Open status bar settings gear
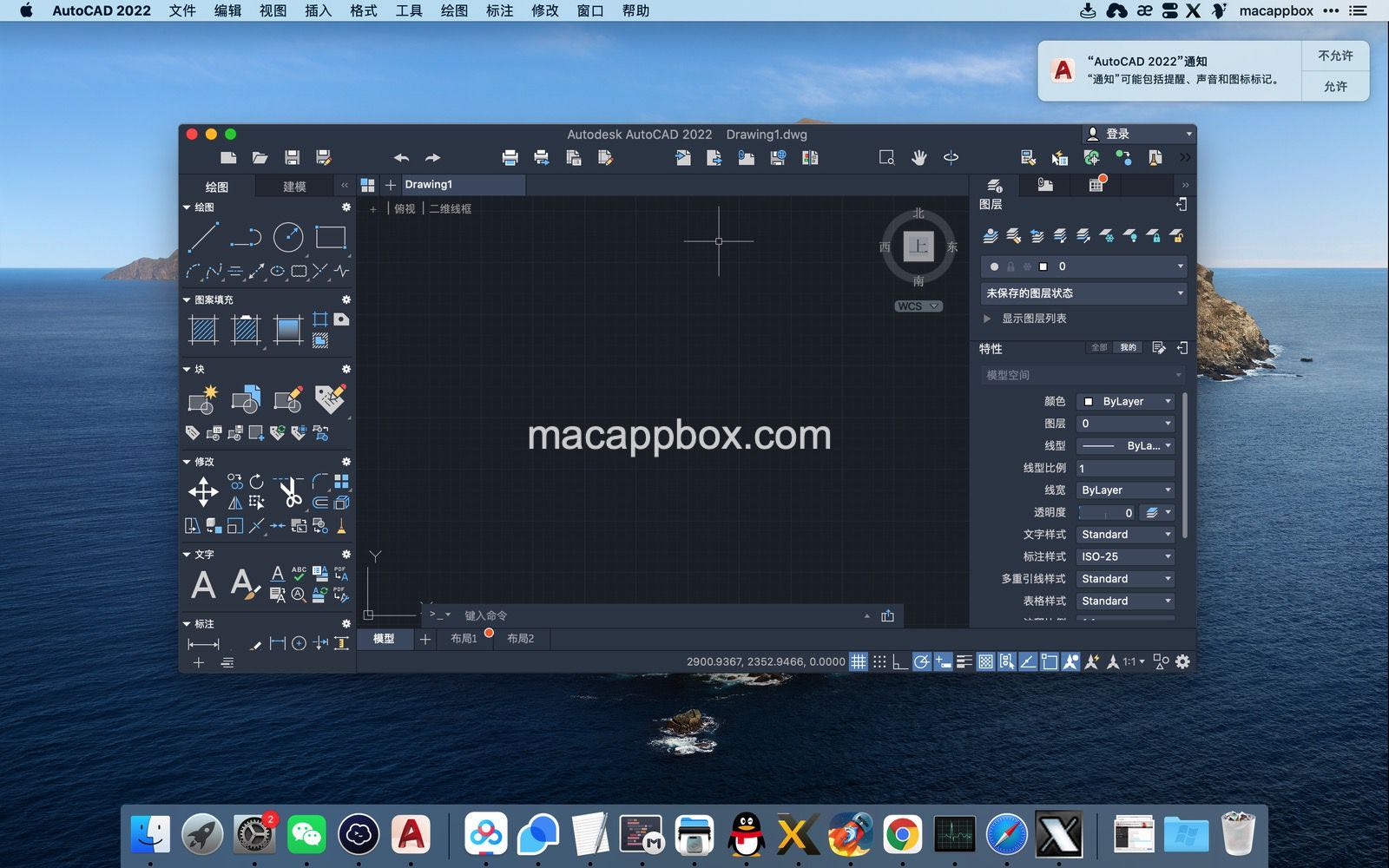This screenshot has width=1389, height=868. pos(1182,661)
